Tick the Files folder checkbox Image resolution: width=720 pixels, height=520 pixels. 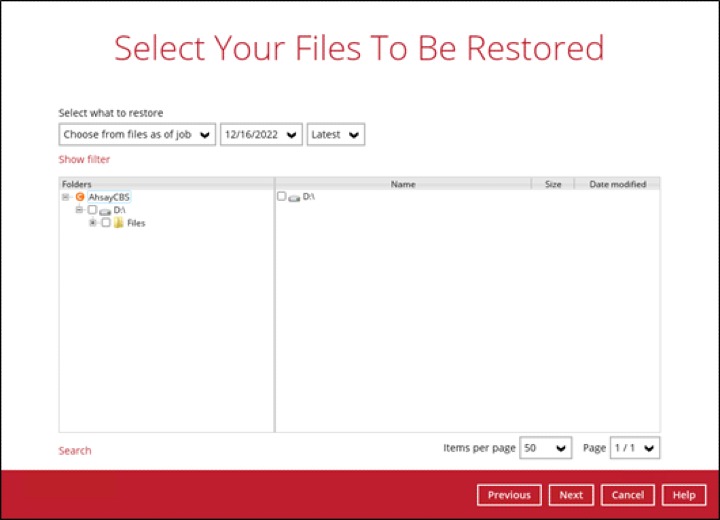pos(106,223)
